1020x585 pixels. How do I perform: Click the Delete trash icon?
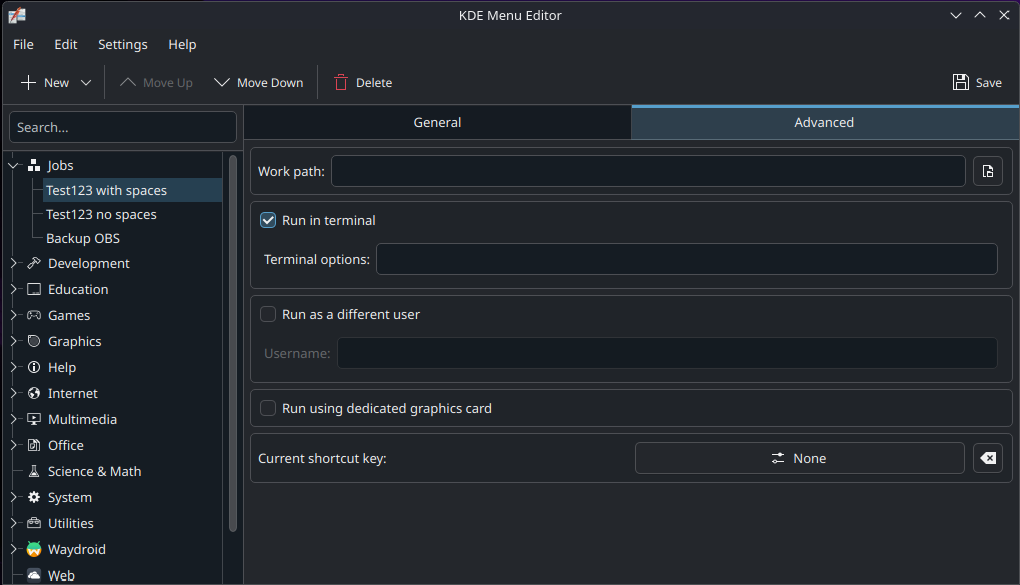(341, 83)
